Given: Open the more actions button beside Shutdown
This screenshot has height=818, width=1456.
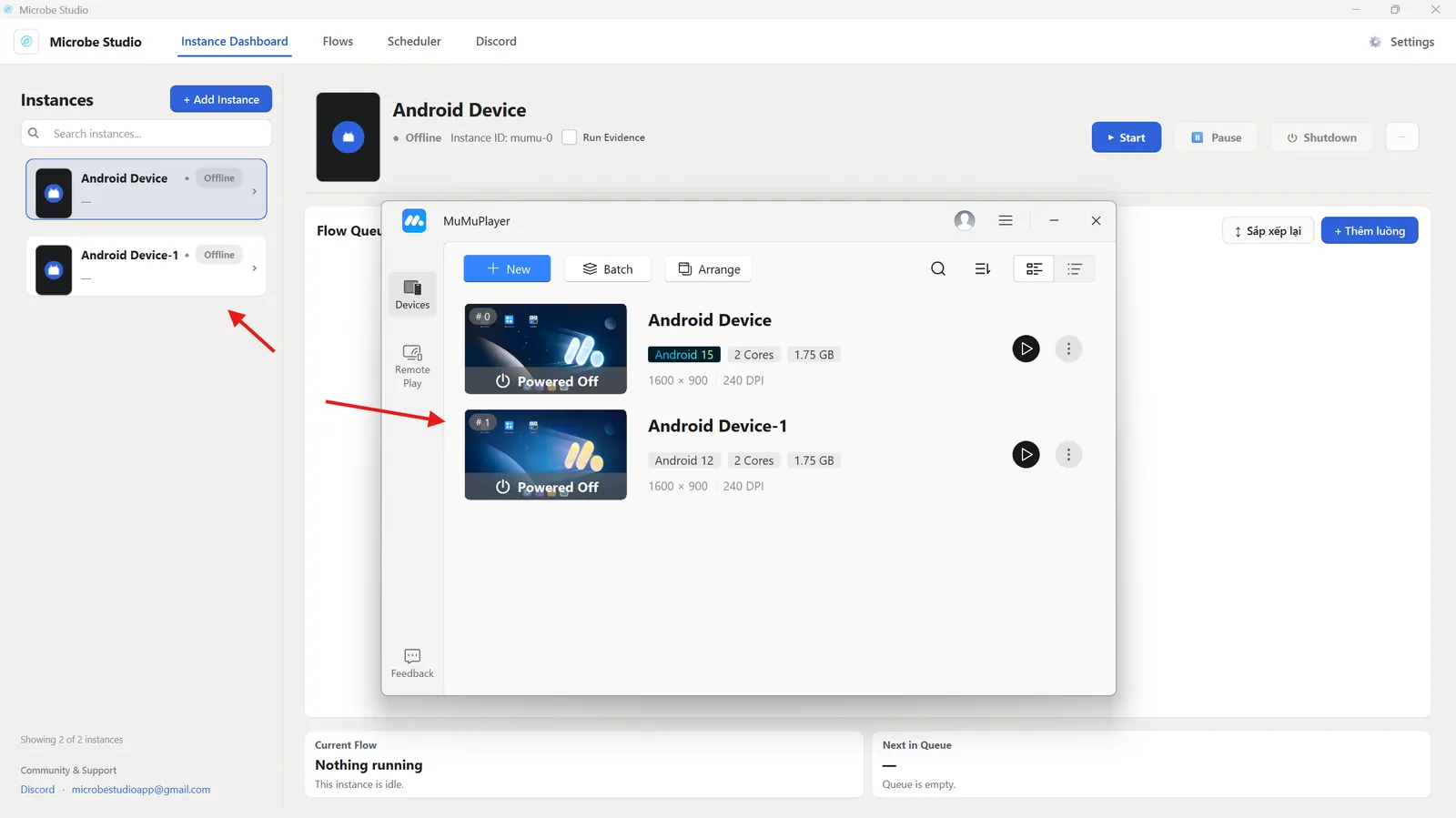Looking at the screenshot, I should 1401,136.
